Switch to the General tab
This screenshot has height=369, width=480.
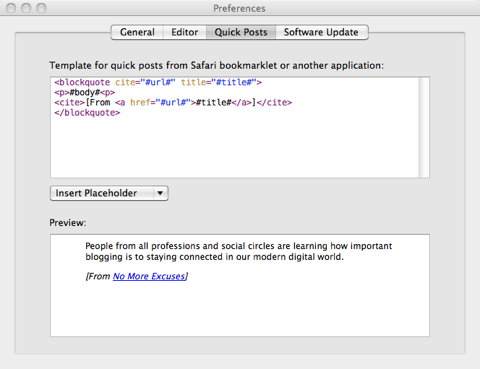[137, 32]
